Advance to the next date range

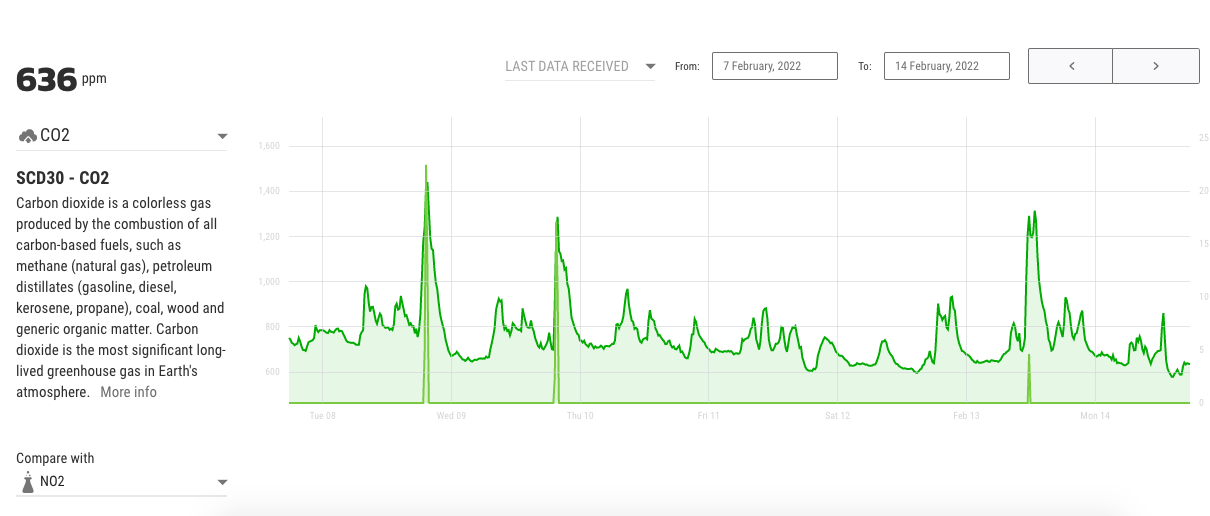click(x=1156, y=66)
